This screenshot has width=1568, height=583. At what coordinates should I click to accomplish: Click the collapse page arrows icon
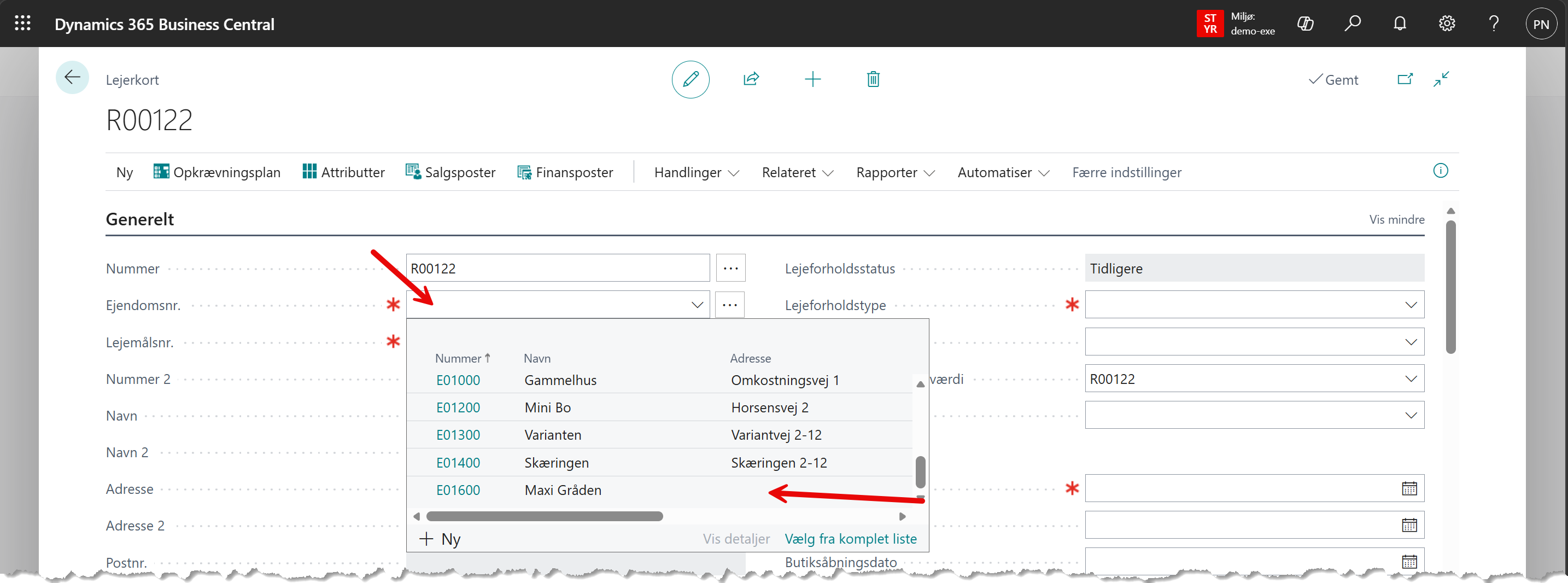[1441, 79]
